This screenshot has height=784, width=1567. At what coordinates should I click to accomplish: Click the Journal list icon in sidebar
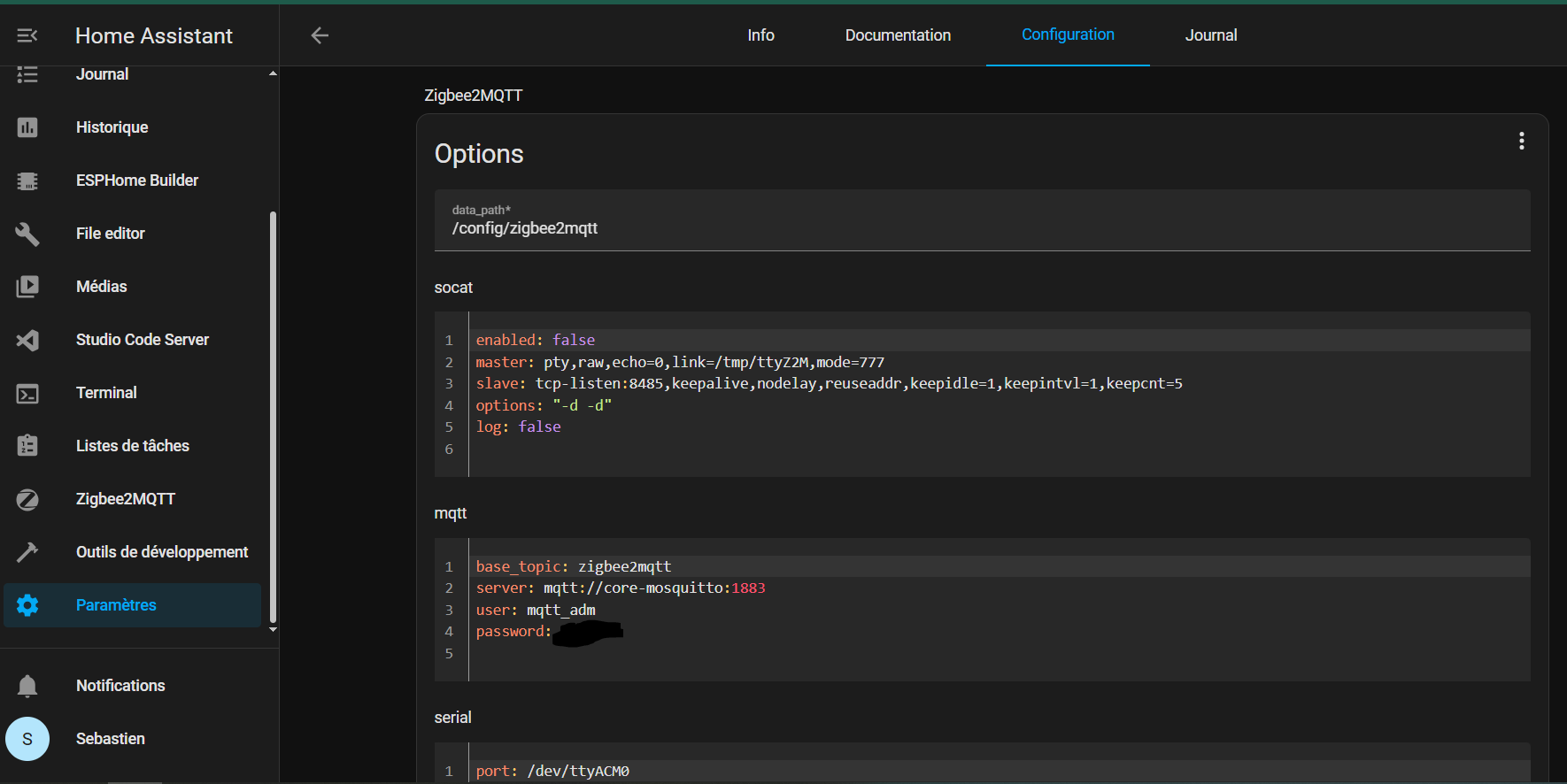27,74
